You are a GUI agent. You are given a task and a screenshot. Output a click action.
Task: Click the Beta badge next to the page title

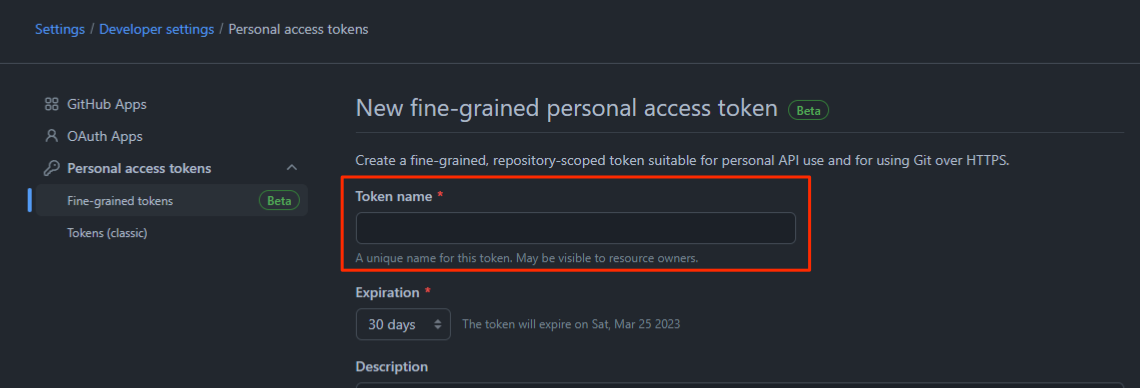point(808,110)
